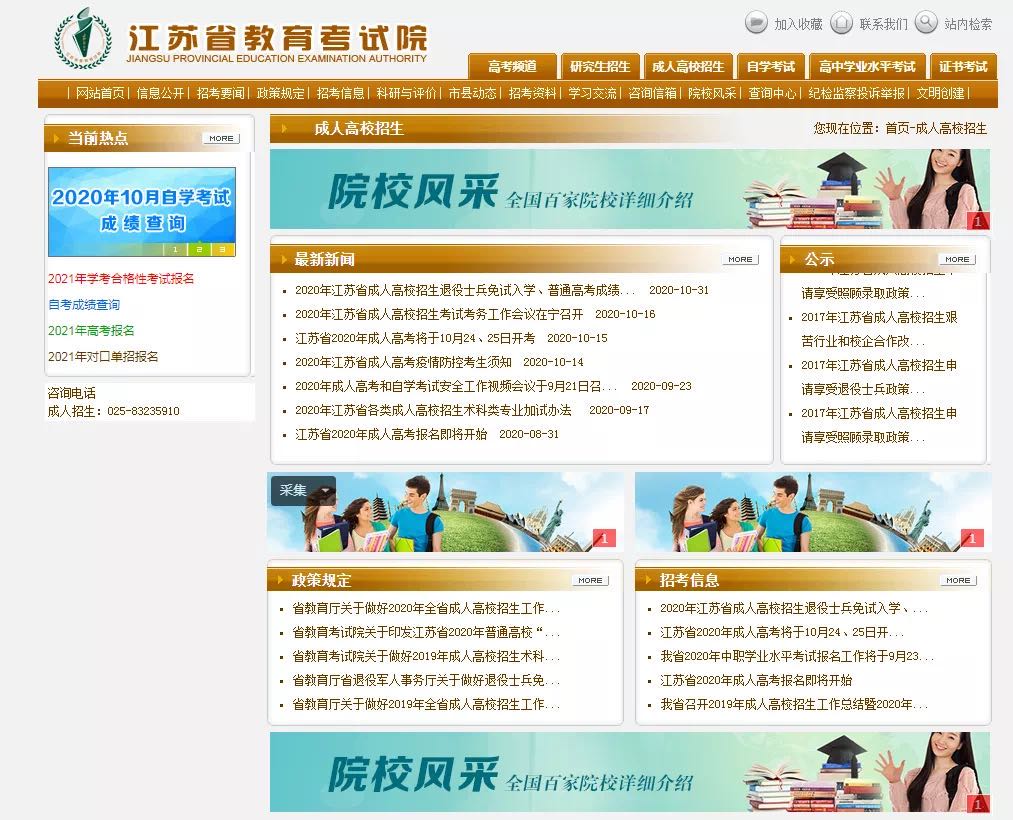Open news 成人高考报名即将开始 dated 2020-08-31
Screen dimensions: 1013x820
point(391,434)
